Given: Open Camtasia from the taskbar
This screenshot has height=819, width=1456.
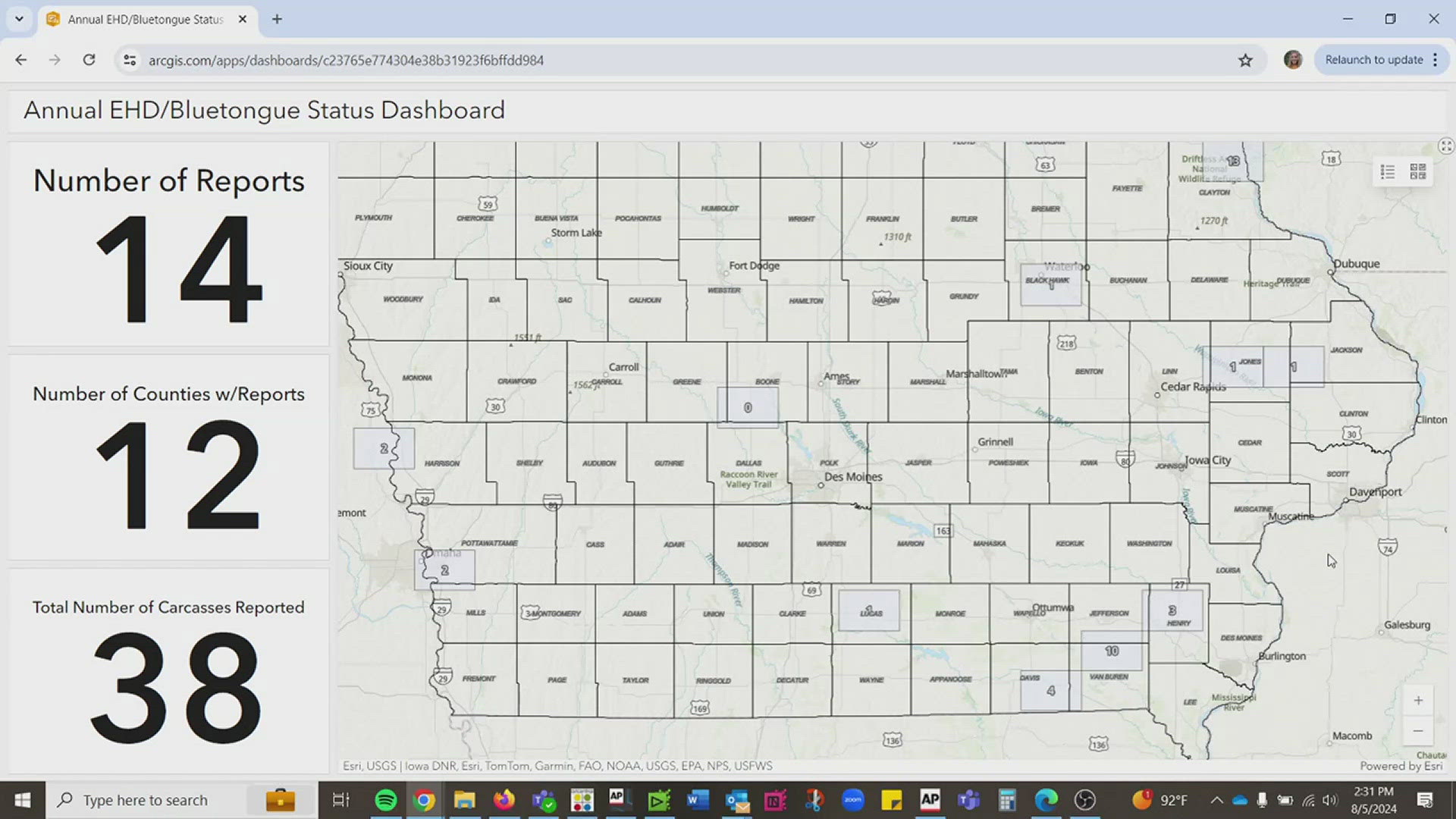Looking at the screenshot, I should (659, 800).
